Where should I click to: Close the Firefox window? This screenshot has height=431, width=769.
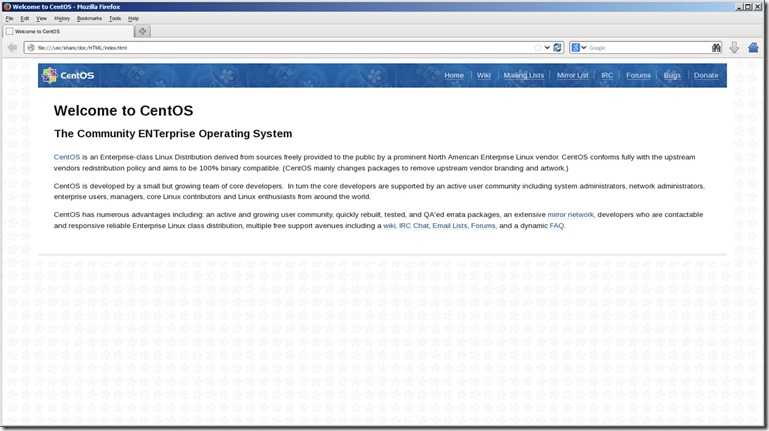757,7
